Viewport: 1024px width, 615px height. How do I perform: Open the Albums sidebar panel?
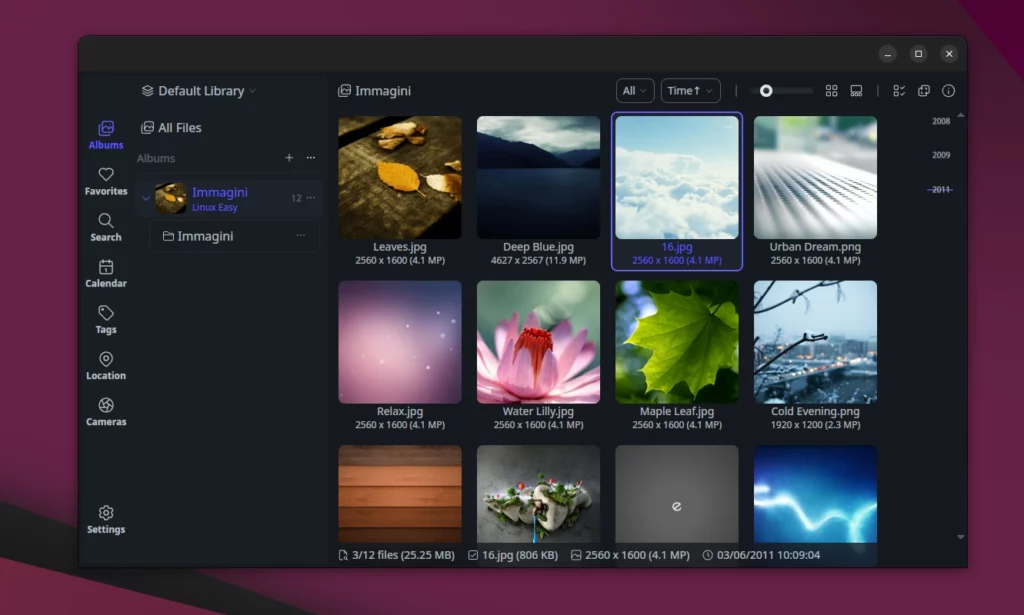click(105, 133)
